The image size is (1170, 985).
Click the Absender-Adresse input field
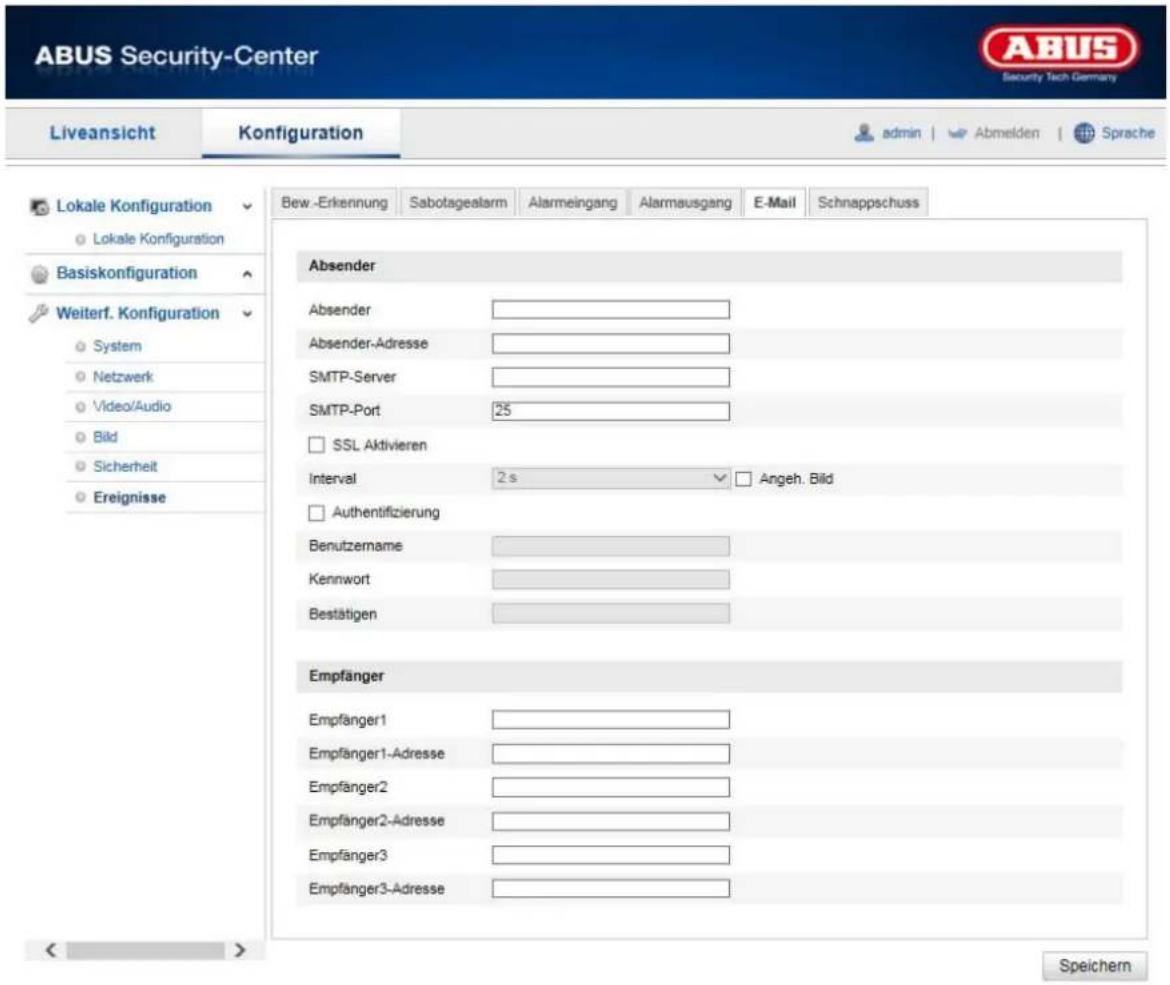(x=610, y=343)
